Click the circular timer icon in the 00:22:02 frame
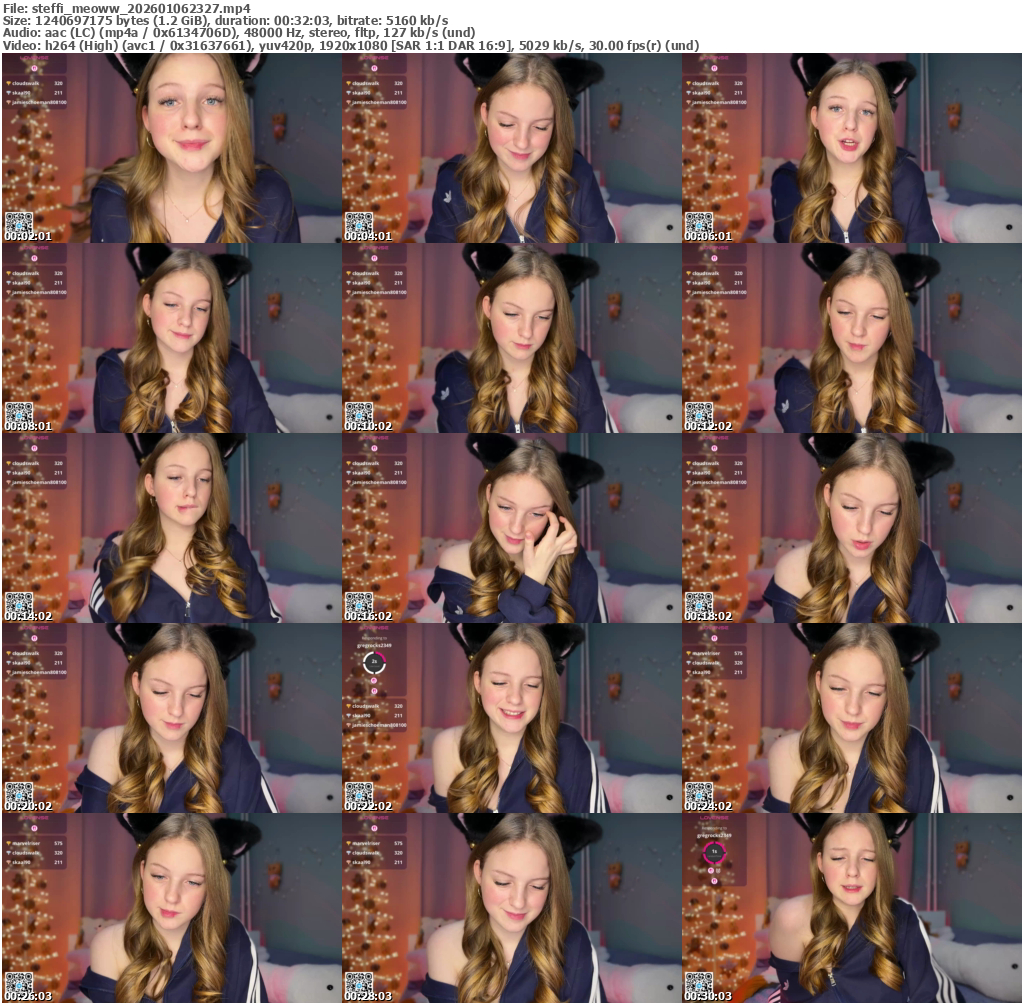This screenshot has height=1003, width=1024. pos(373,662)
